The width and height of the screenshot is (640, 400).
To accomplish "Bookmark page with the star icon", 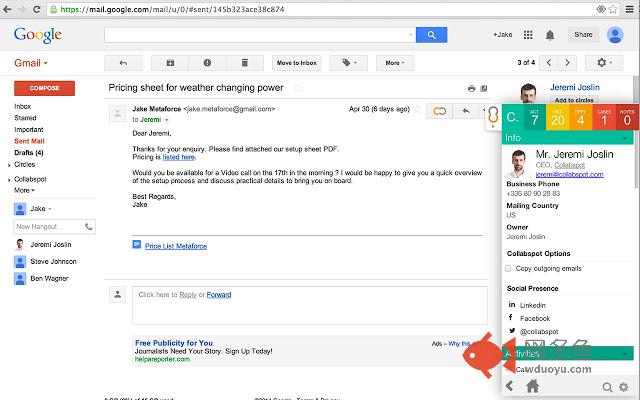I will (x=613, y=9).
